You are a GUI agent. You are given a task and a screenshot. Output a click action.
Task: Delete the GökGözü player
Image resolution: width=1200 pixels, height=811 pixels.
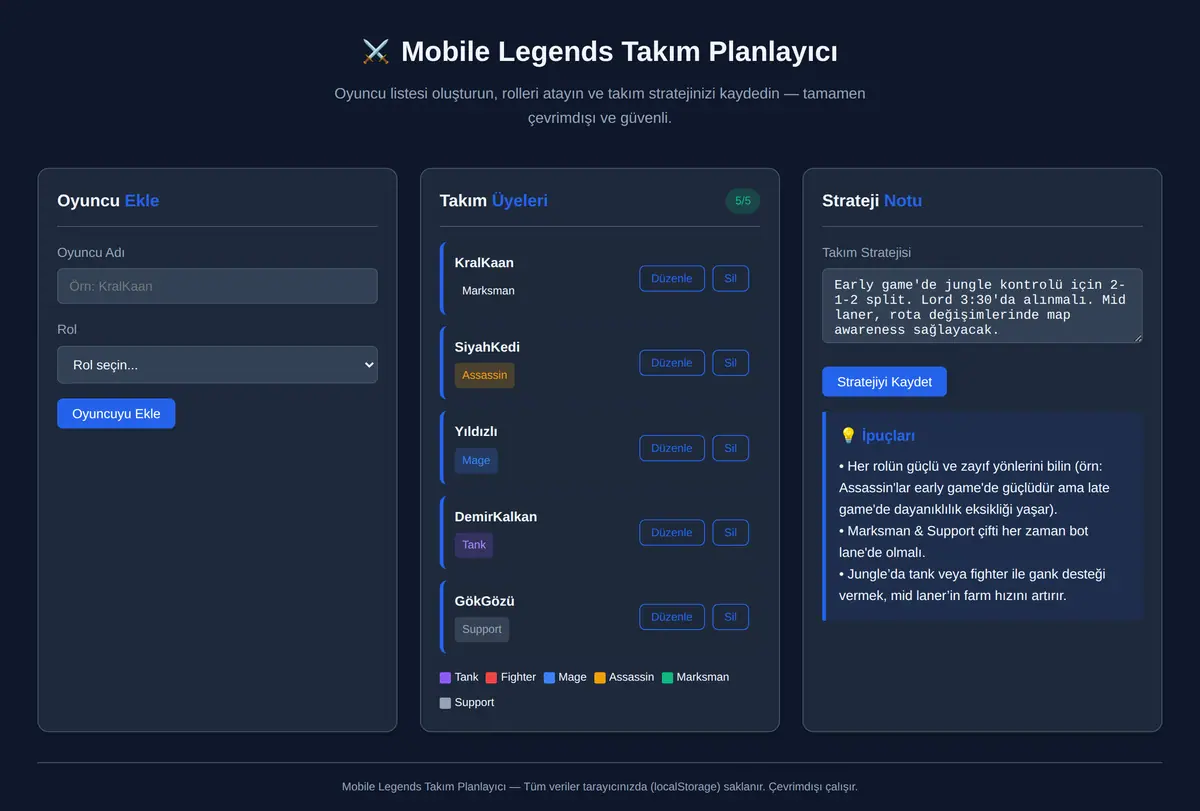(730, 617)
